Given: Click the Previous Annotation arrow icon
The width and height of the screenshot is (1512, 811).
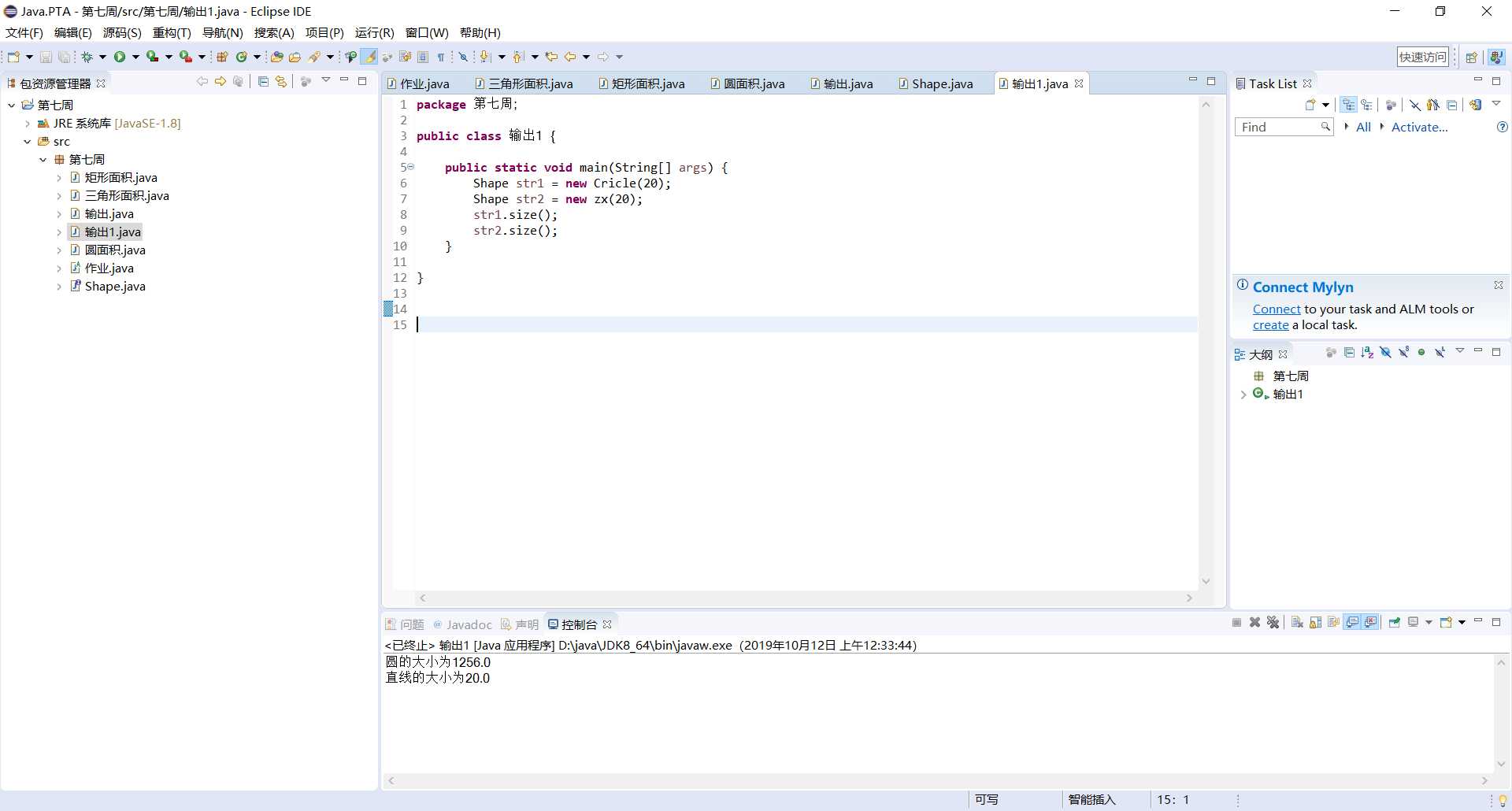Looking at the screenshot, I should [x=518, y=57].
